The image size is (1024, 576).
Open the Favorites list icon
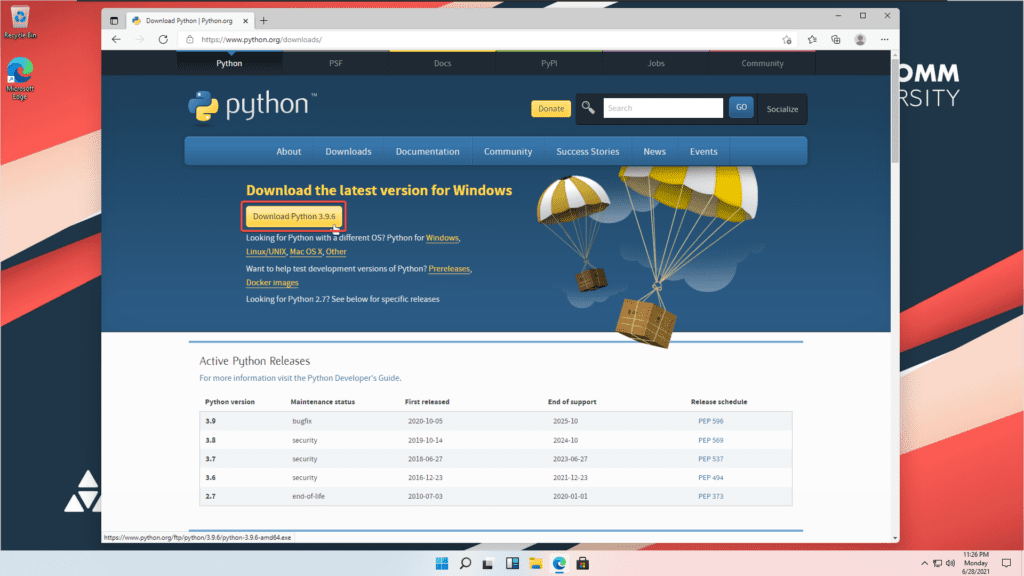pos(812,40)
